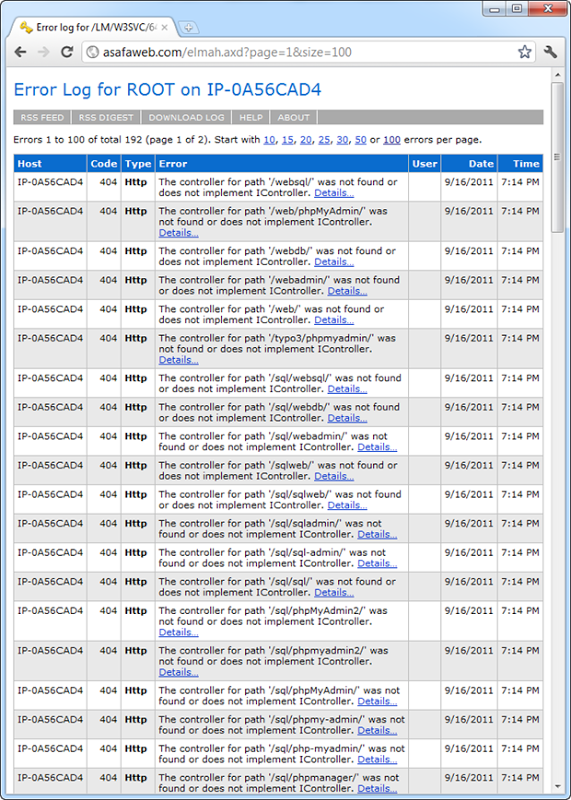The width and height of the screenshot is (571, 800).
Task: Open the ABOUT menu item
Action: tap(293, 117)
